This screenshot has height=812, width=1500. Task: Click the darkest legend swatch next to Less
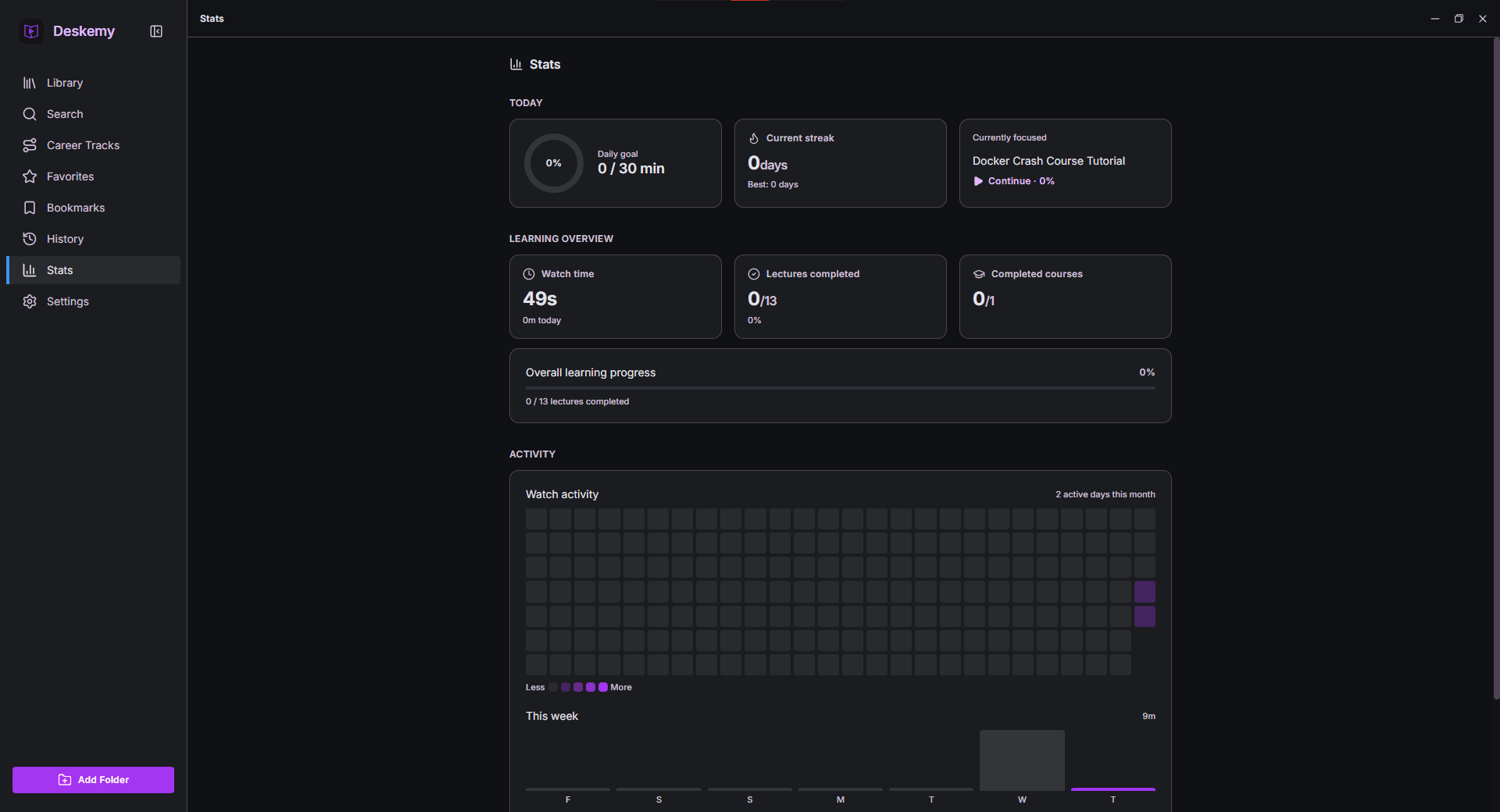(553, 687)
